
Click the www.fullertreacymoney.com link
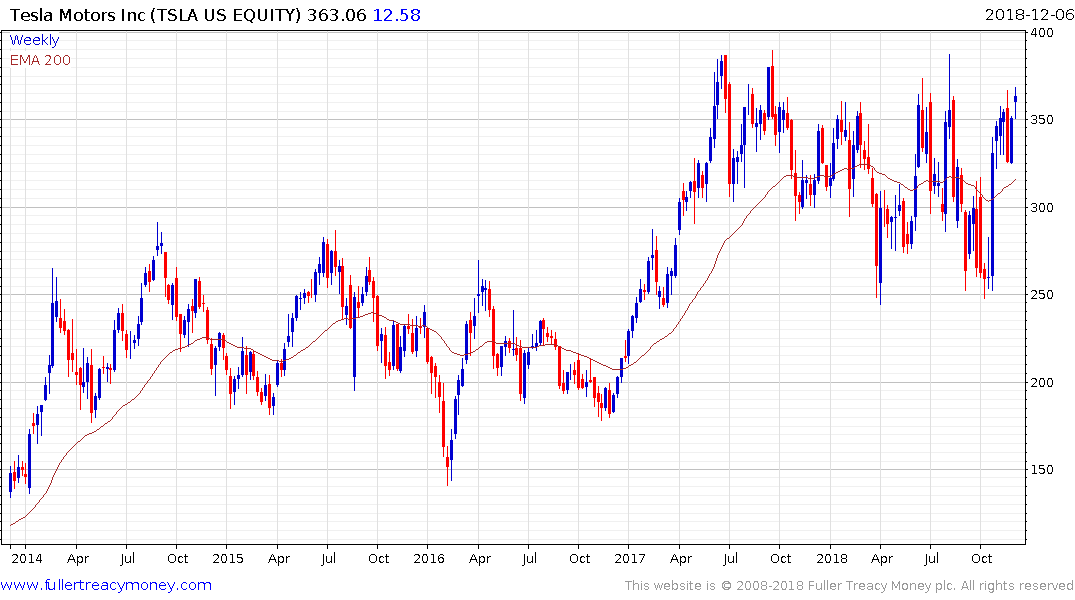pos(106,585)
